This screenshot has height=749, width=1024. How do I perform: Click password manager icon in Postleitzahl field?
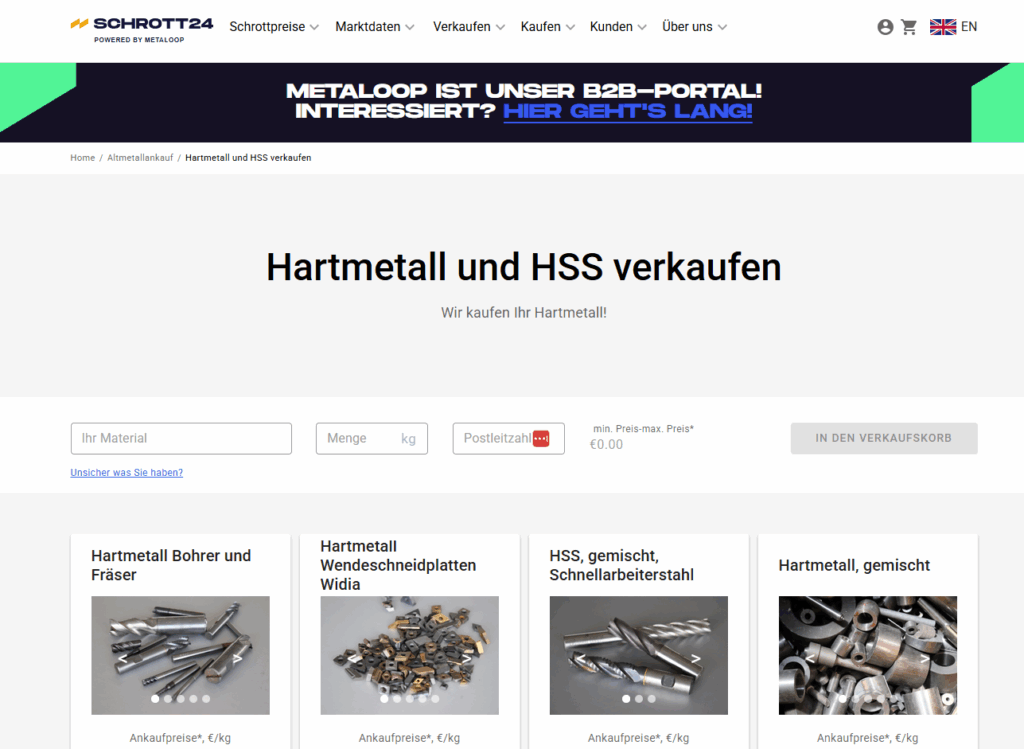click(541, 438)
